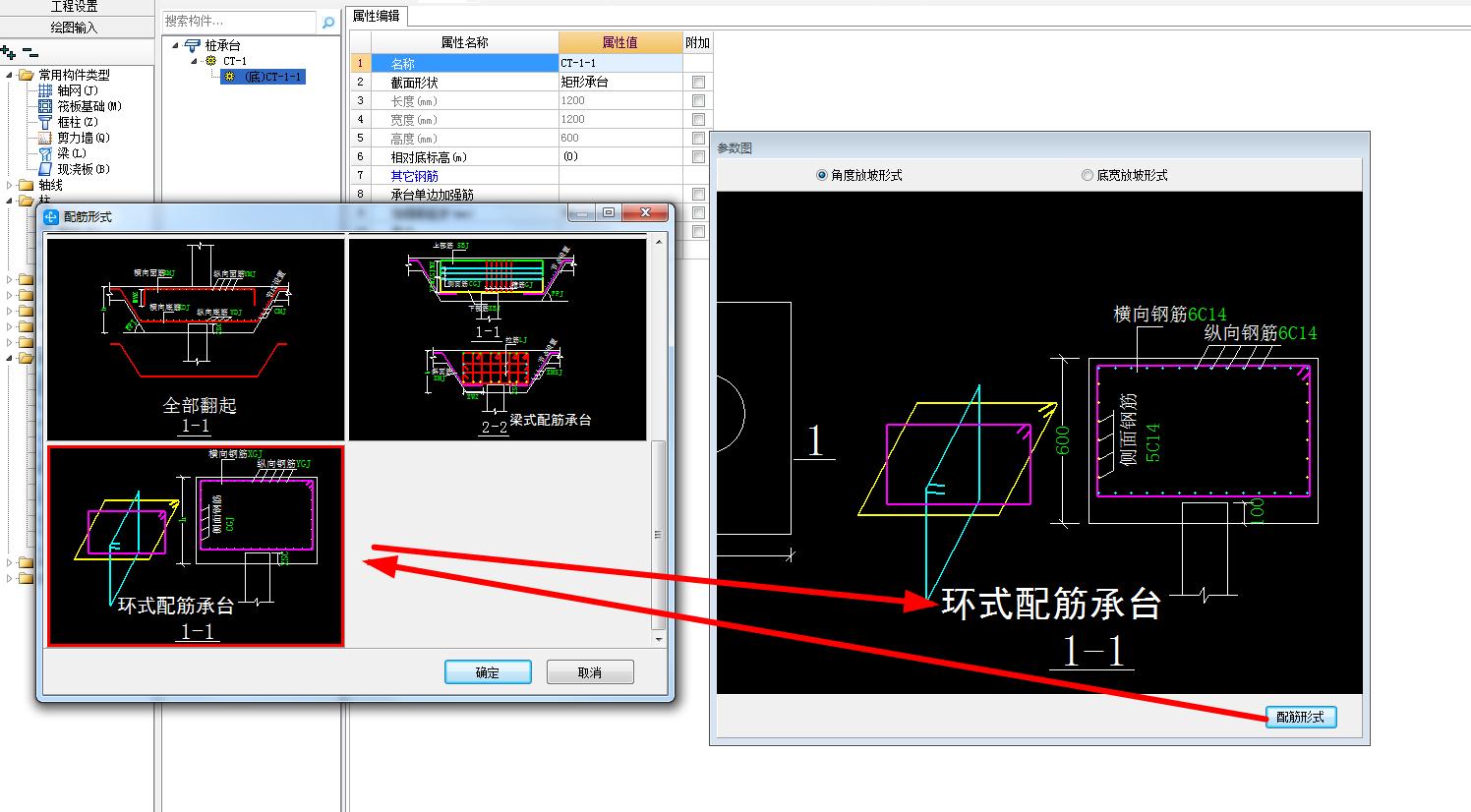Screen dimensions: 1471x812
Task: Click the 轴线 folder icon
Action: pyautogui.click(x=27, y=185)
